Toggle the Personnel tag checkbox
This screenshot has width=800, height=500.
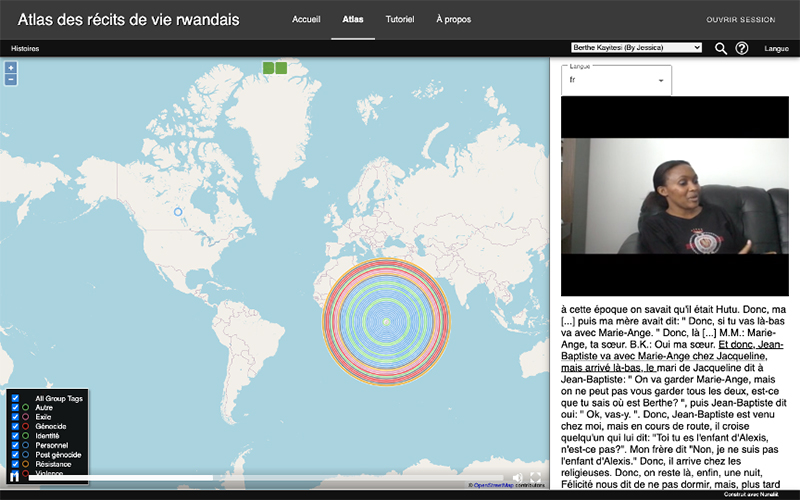pos(15,445)
